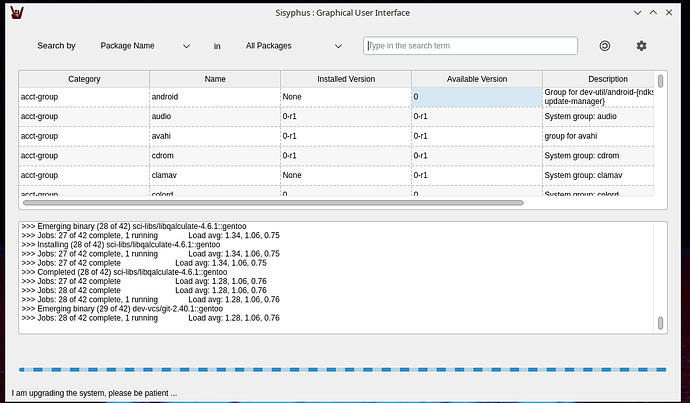690x403 pixels.
Task: Click log line 'Installing (28 of 42) sci-libs/libqalculate'
Action: (x=121, y=245)
